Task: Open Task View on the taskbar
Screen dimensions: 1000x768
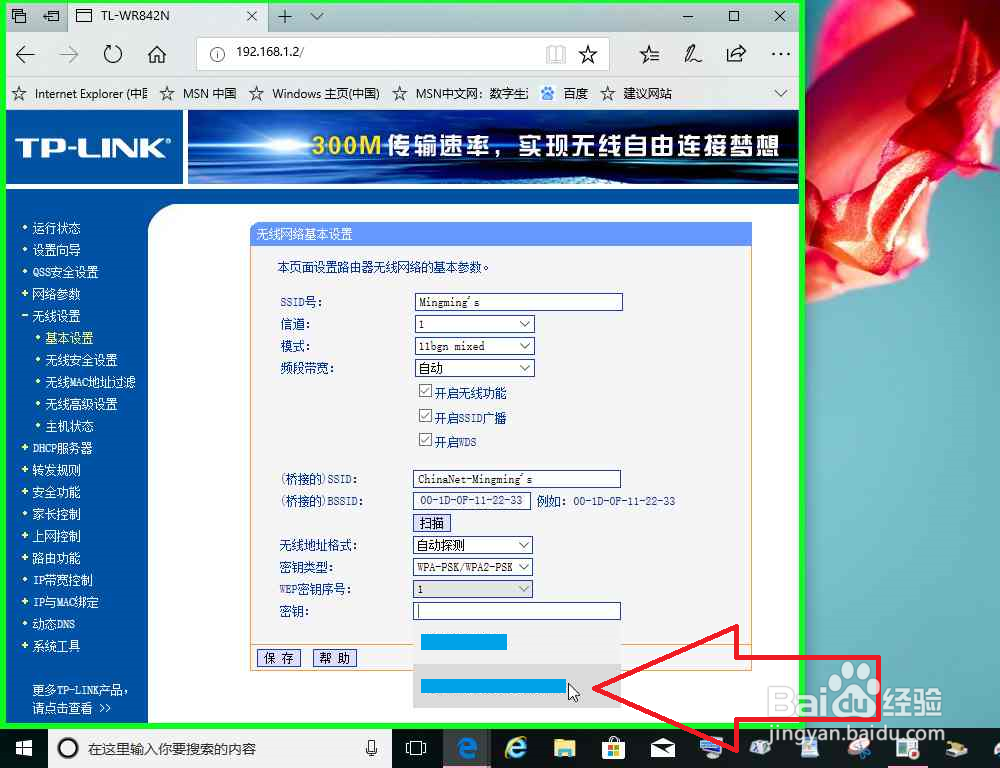Action: click(x=416, y=748)
